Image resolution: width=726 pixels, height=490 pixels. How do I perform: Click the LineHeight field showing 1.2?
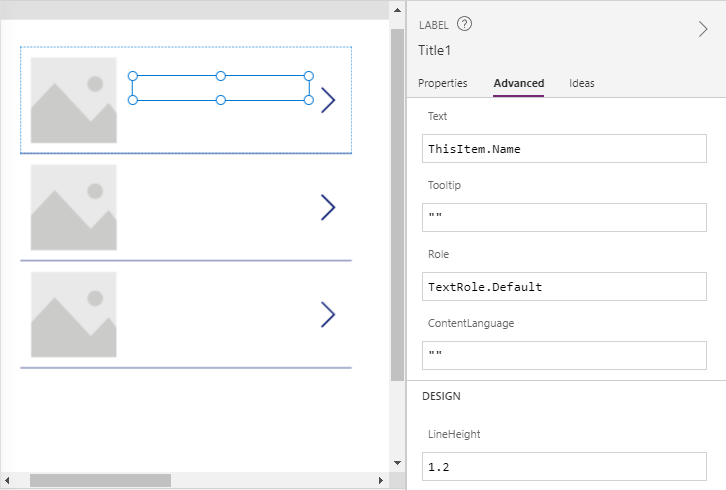coord(564,466)
